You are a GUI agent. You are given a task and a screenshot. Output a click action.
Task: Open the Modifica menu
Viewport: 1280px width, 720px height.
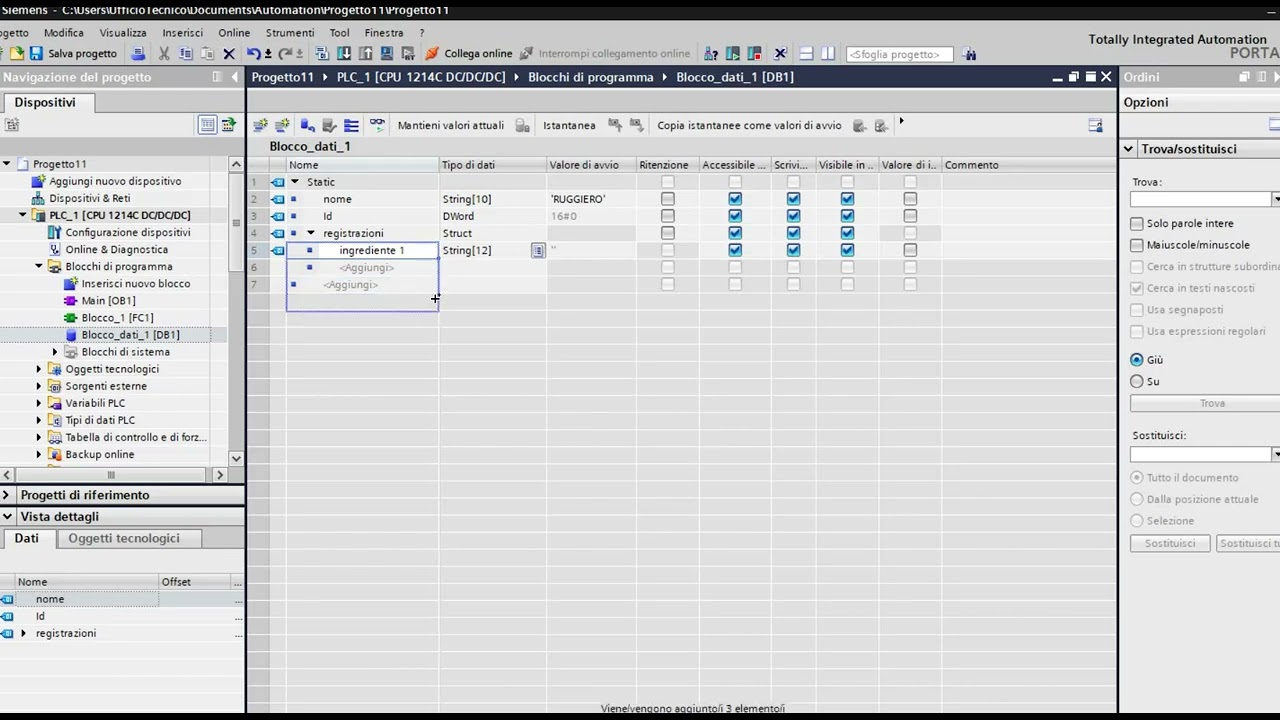point(64,33)
